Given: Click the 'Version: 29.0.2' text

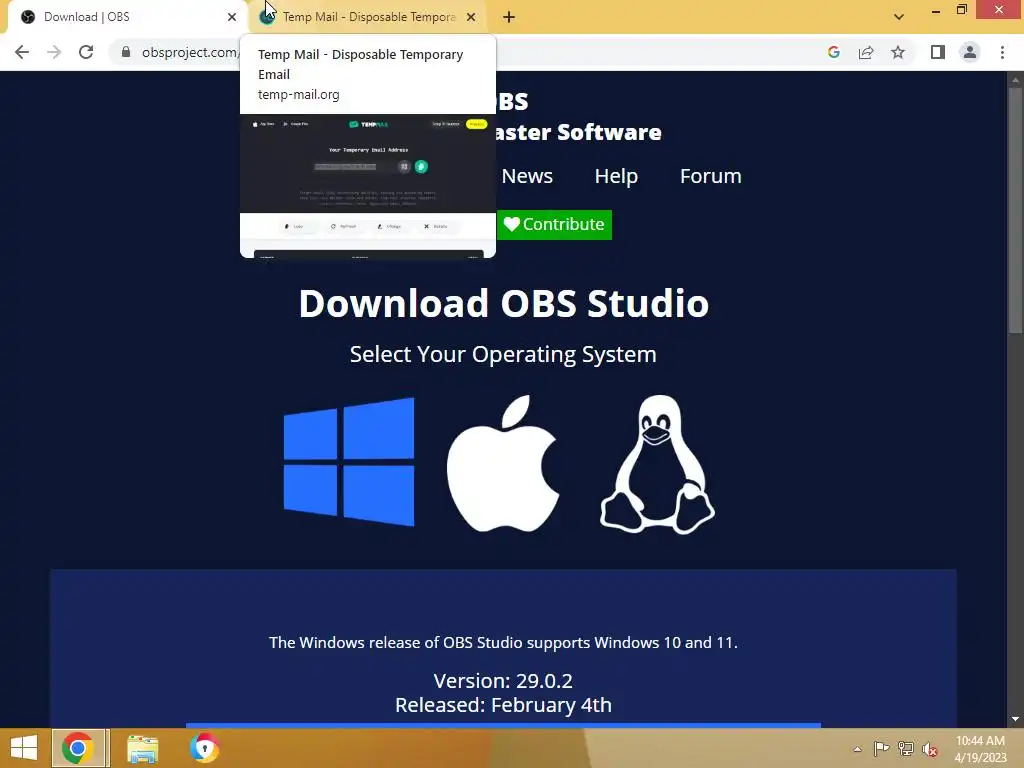Looking at the screenshot, I should pos(504,680).
